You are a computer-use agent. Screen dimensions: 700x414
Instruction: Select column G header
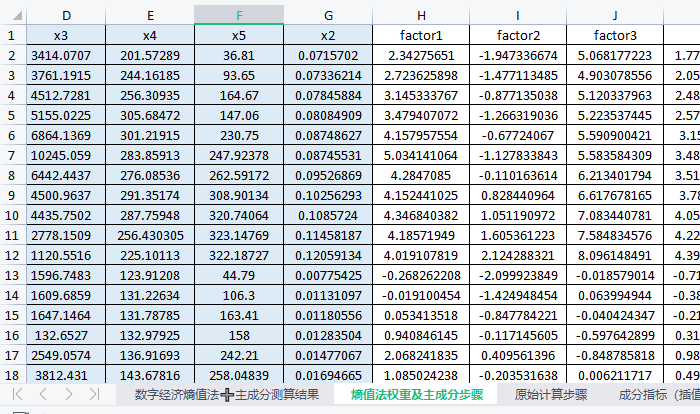click(x=328, y=16)
